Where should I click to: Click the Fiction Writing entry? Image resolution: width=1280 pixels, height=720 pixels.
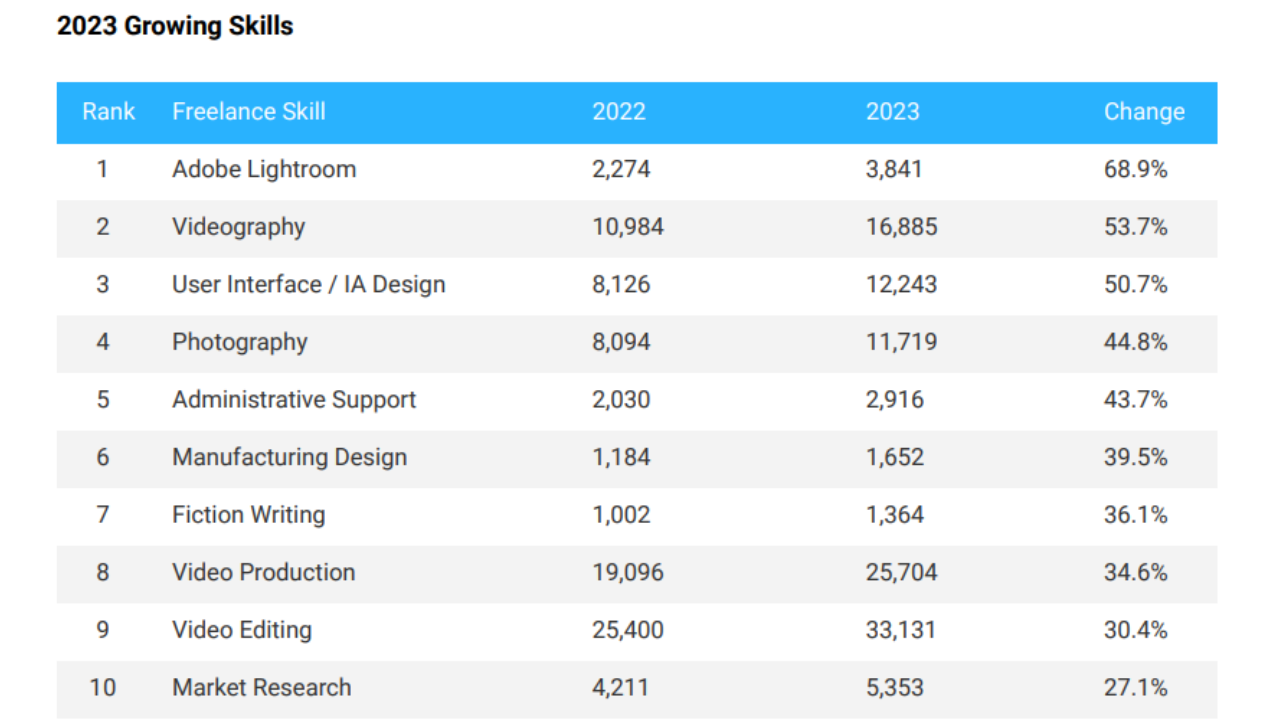[249, 515]
